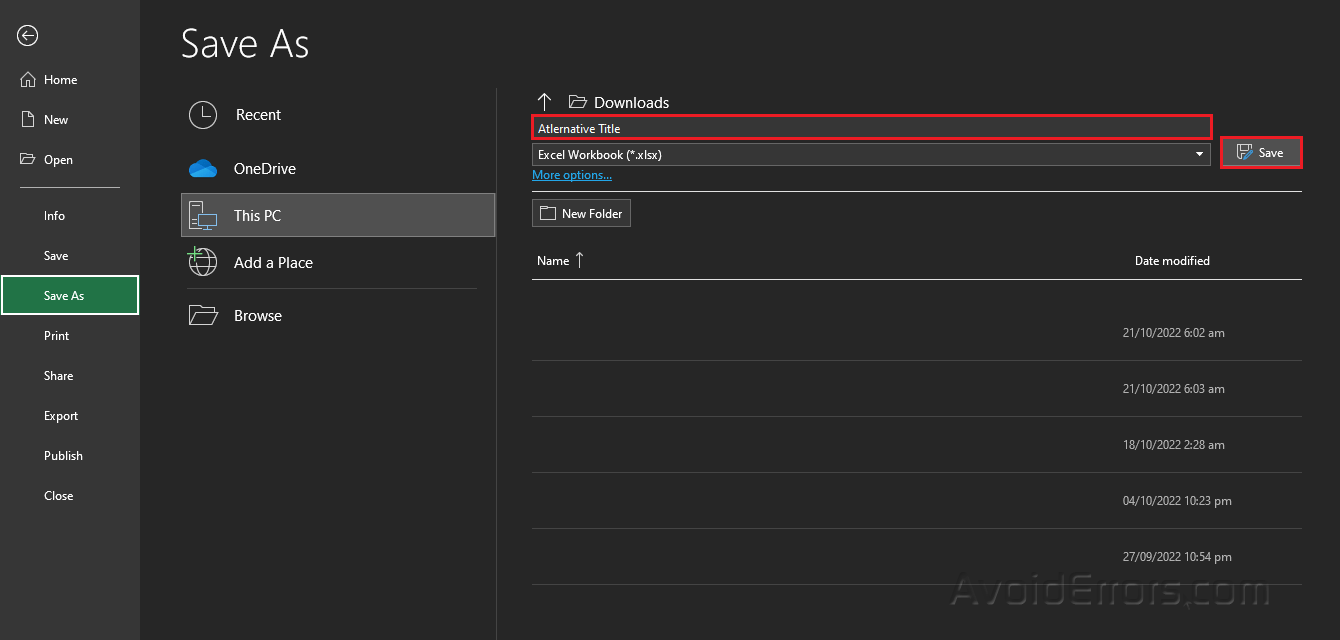Select the OneDrive cloud icon
The height and width of the screenshot is (640, 1340).
[203, 168]
